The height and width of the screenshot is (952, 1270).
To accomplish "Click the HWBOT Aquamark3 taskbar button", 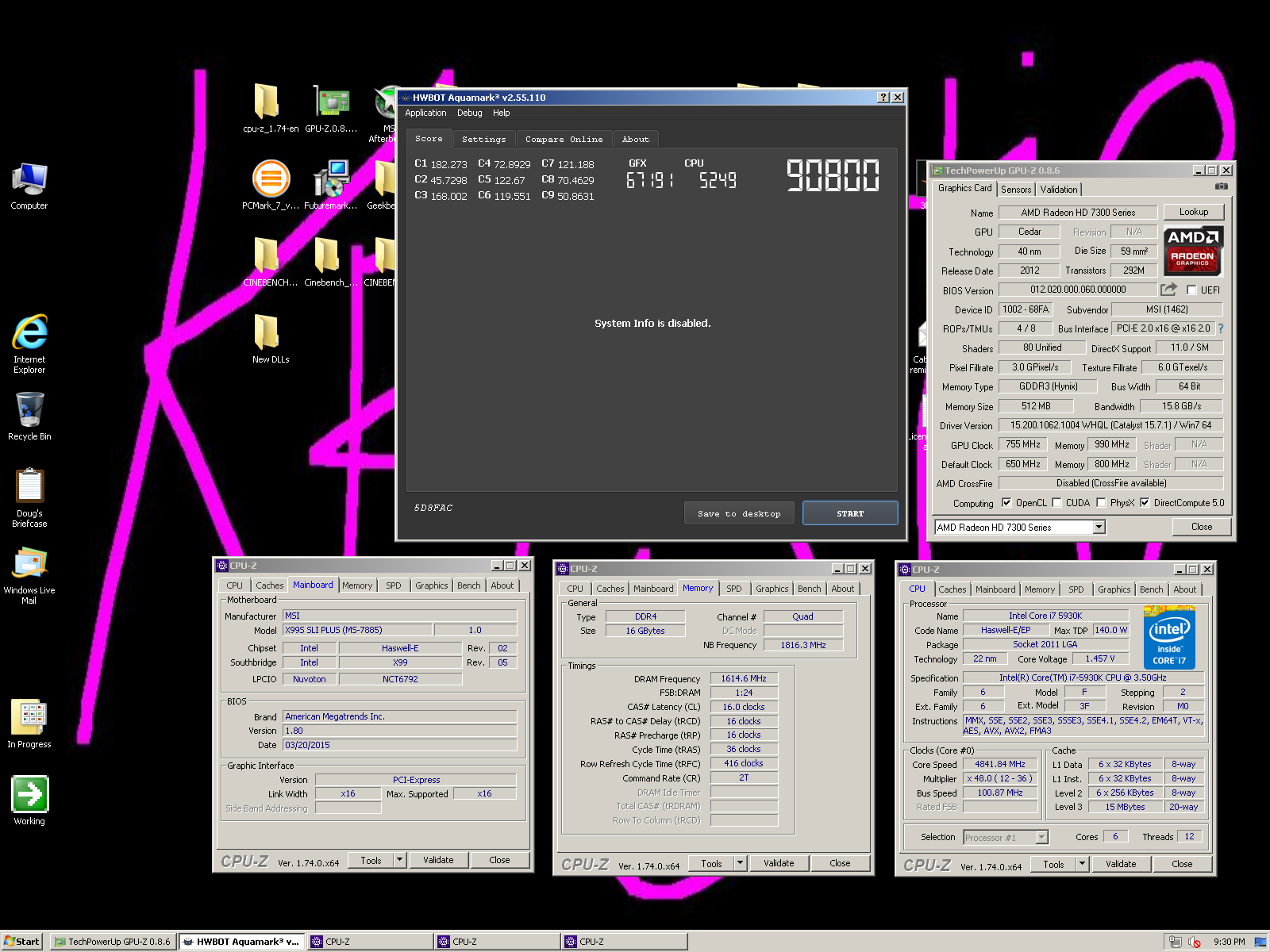I will 241,942.
